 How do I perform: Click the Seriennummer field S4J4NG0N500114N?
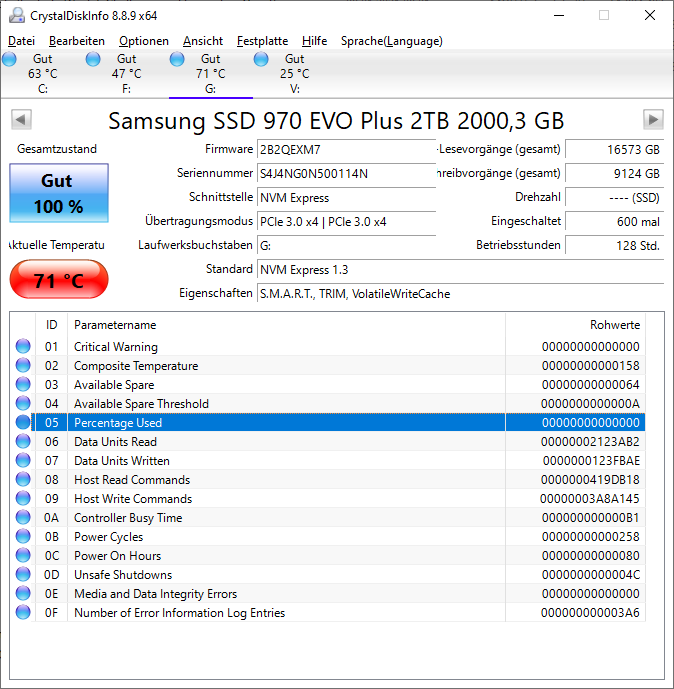click(346, 173)
